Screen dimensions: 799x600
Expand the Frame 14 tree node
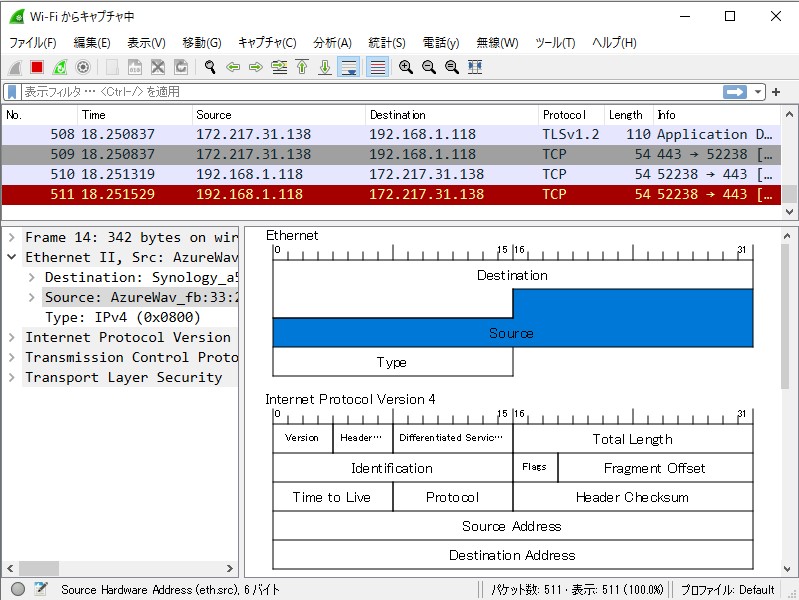coord(12,238)
